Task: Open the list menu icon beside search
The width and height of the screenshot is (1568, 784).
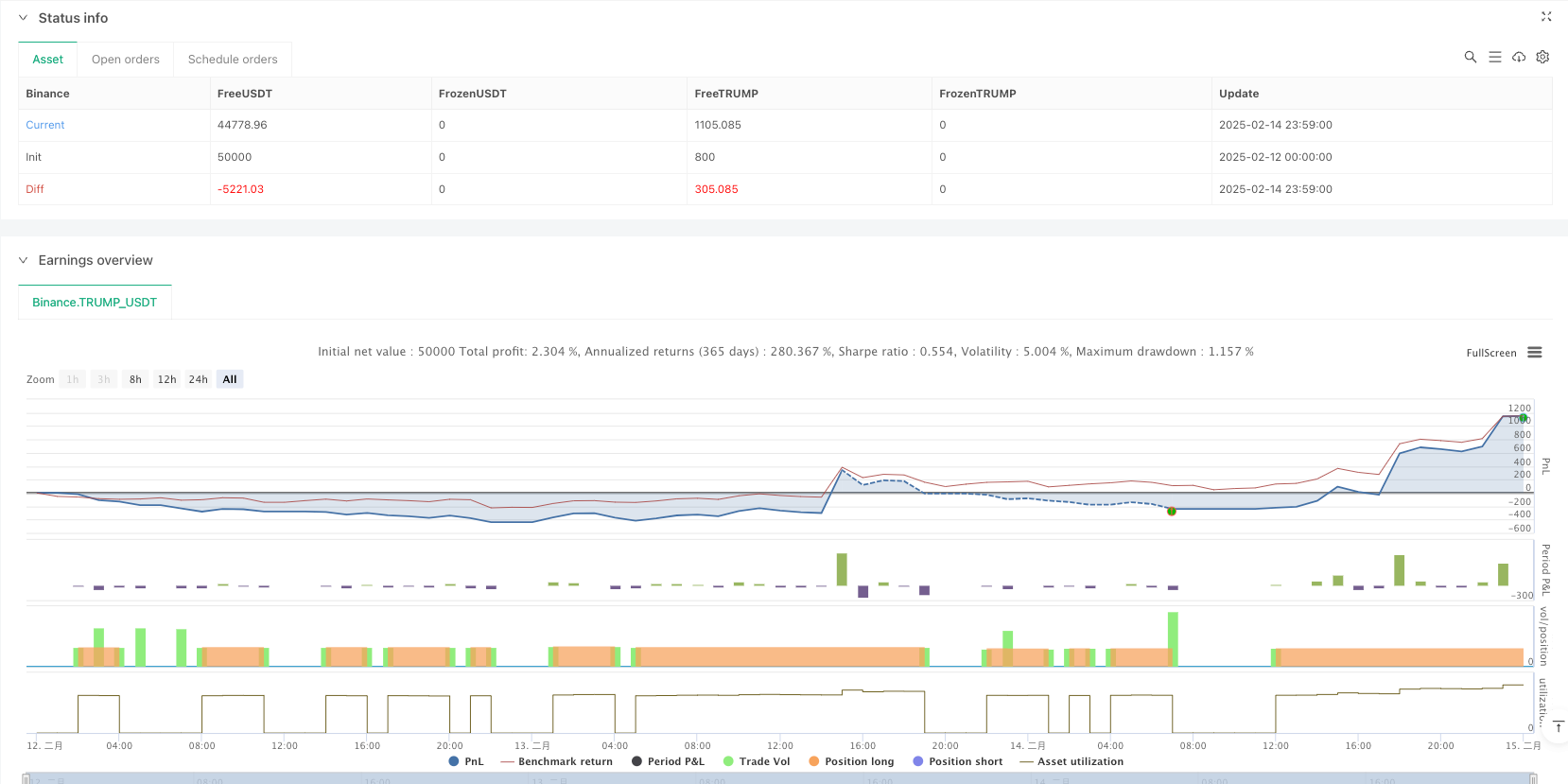Action: click(1494, 57)
